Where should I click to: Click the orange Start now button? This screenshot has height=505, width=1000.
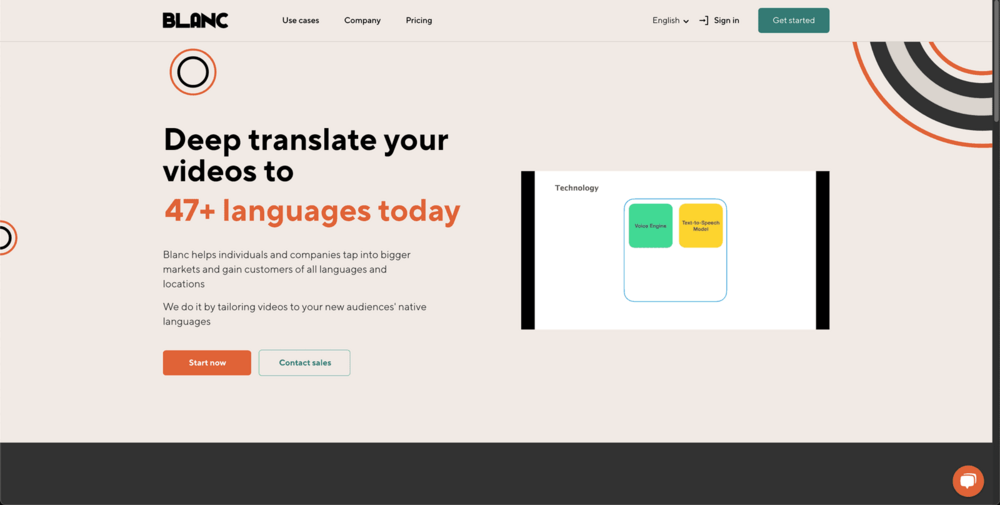point(207,362)
